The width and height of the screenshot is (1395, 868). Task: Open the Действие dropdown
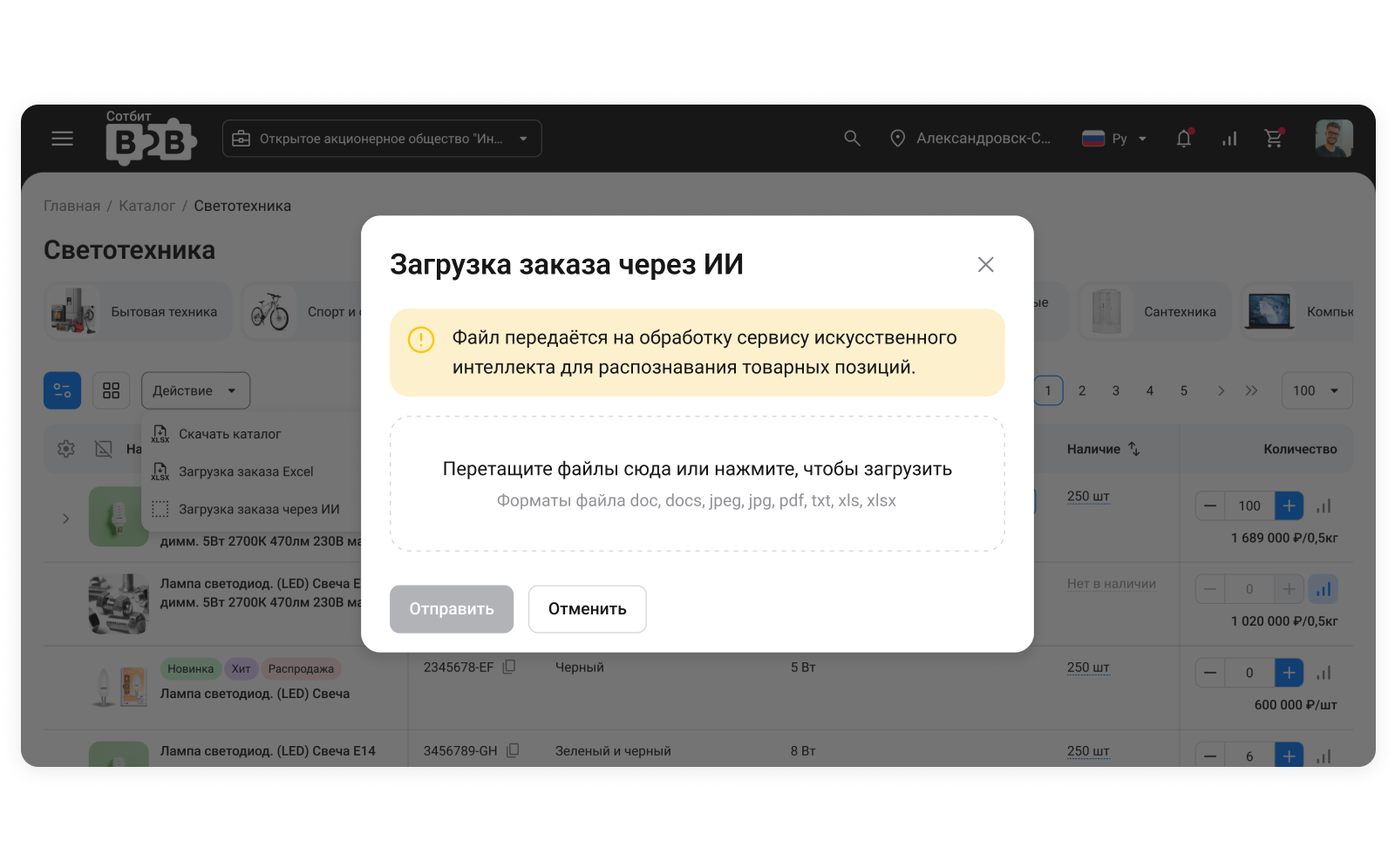pos(195,390)
